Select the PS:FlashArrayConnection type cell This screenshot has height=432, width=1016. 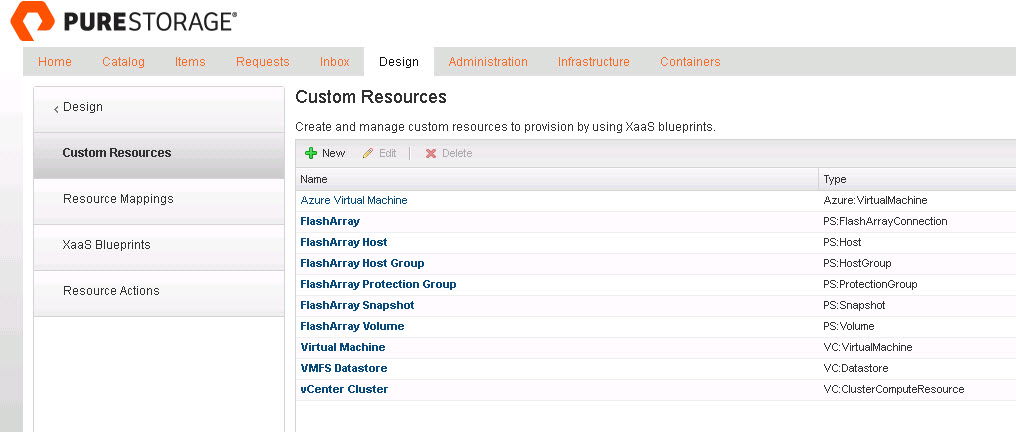coord(885,222)
